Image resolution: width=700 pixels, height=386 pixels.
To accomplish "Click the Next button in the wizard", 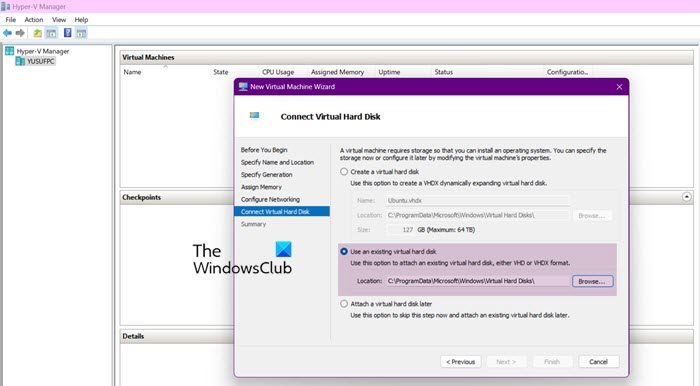I will [x=506, y=362].
